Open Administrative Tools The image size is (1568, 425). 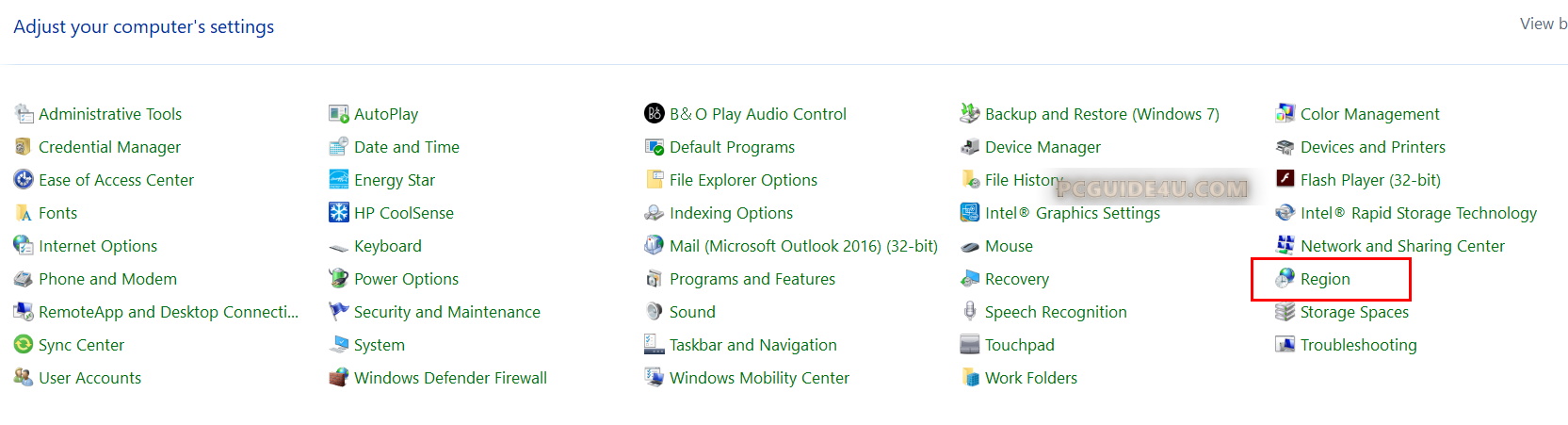click(x=109, y=114)
